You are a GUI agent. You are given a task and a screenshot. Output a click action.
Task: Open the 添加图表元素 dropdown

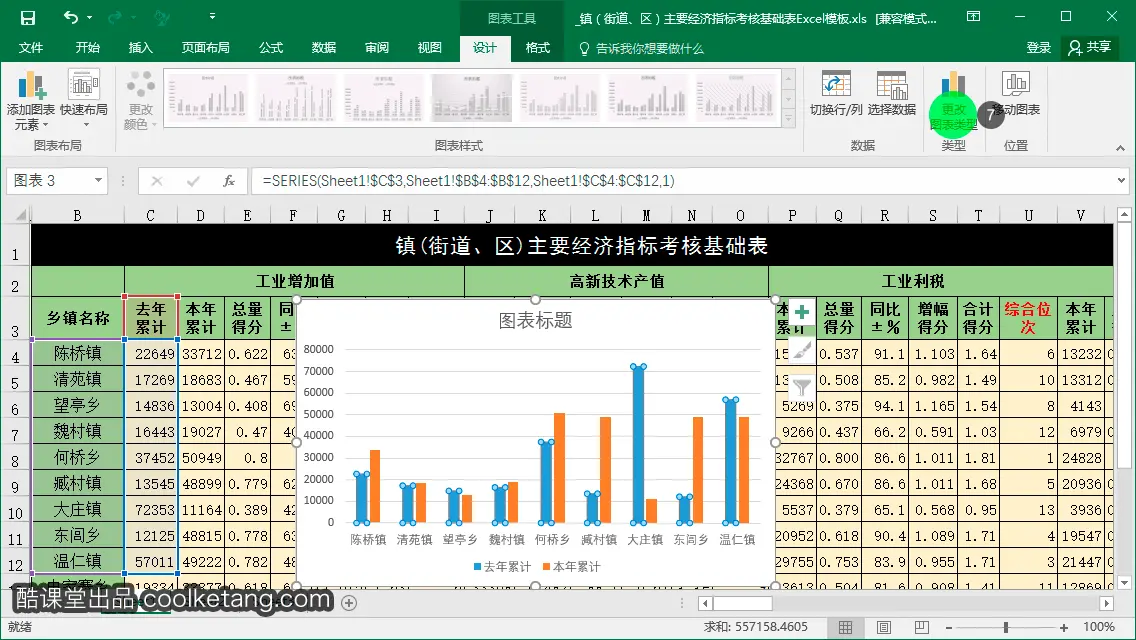click(x=30, y=100)
